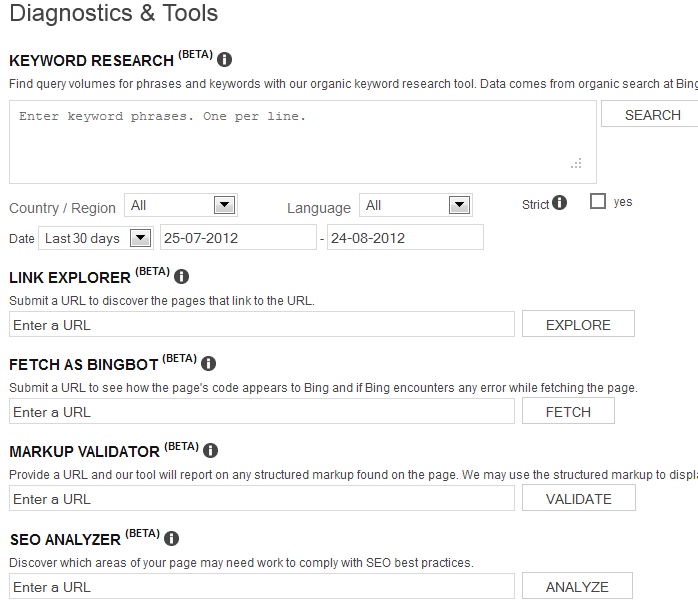Click Fetch as Bingbot info icon
698x606 pixels.
[x=208, y=364]
